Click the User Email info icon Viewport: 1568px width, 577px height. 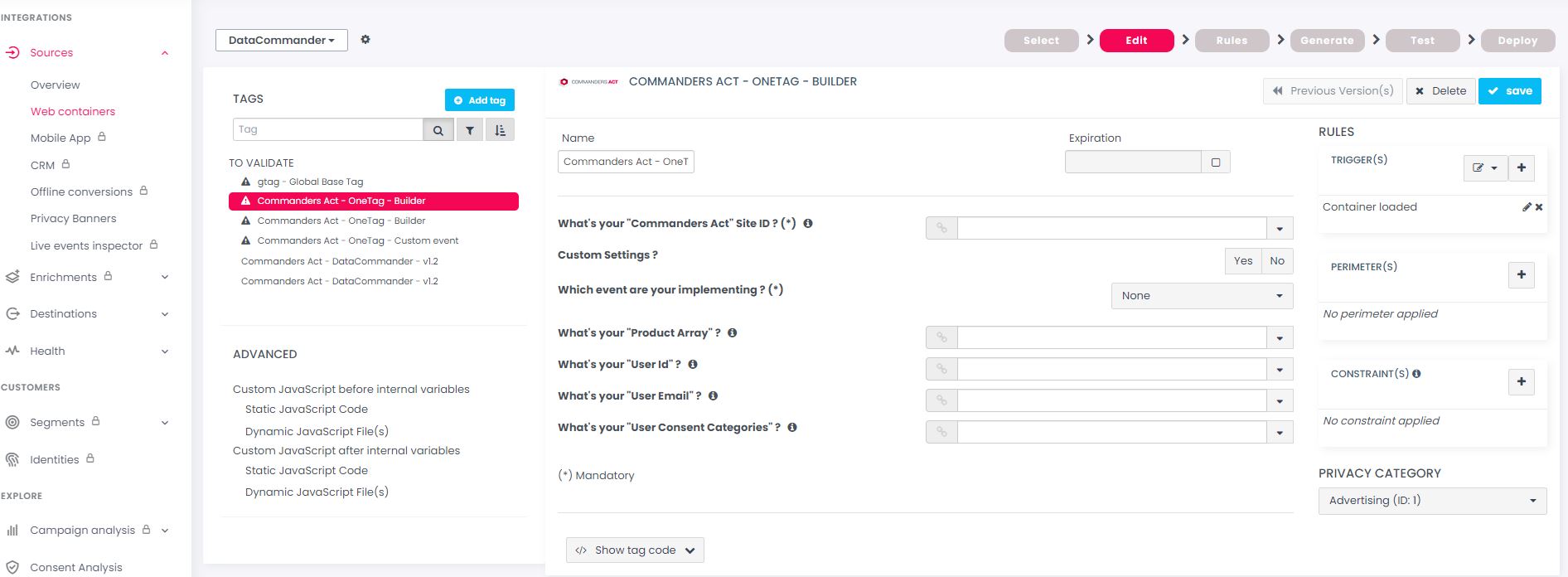713,395
